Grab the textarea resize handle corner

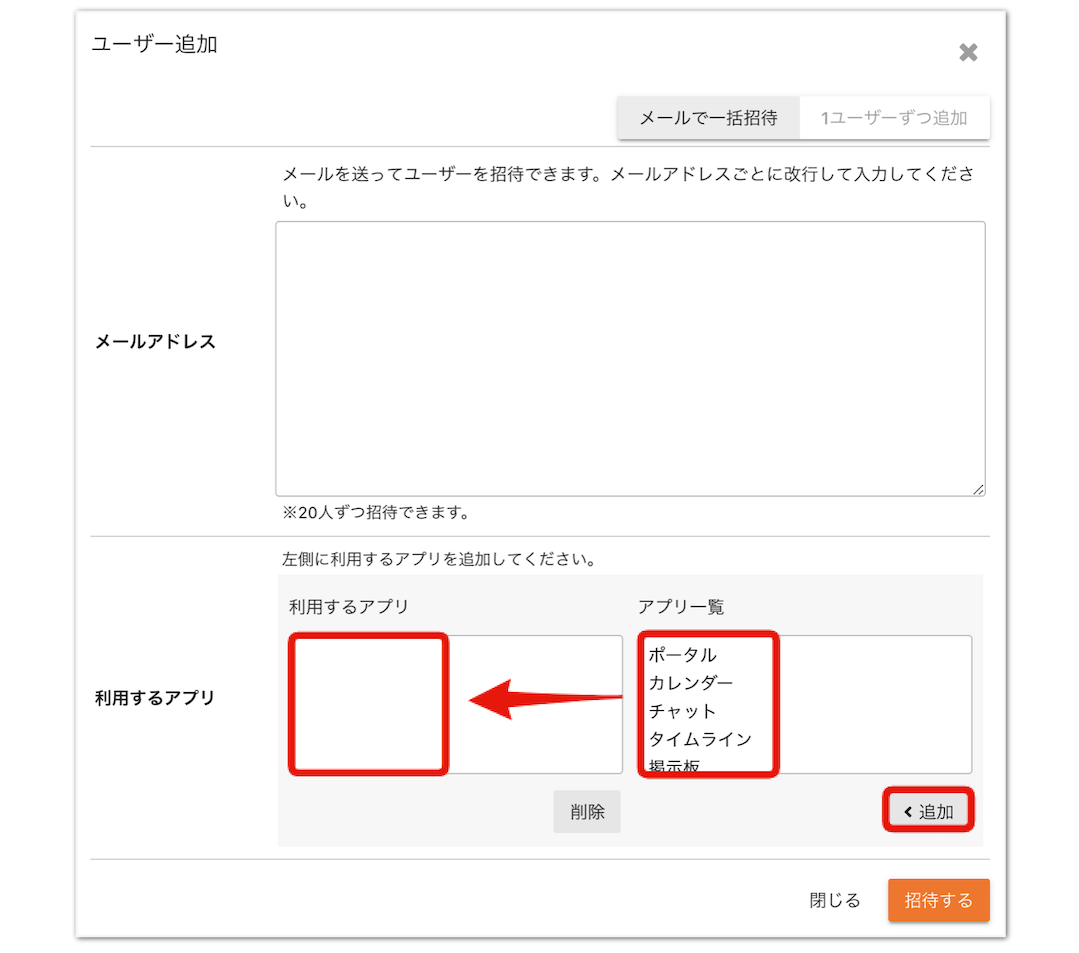click(979, 489)
